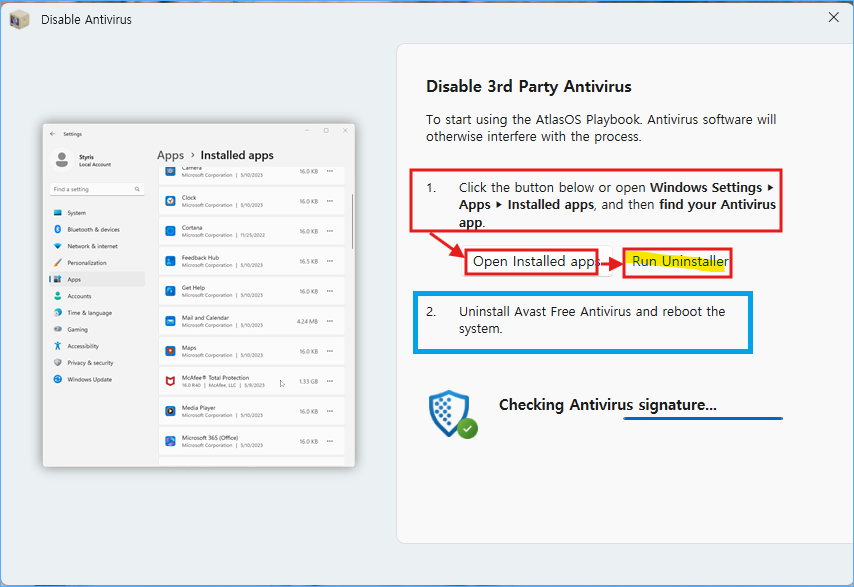Screen dimensions: 854x587
Task: Click the 'Disable Antivirus' window title text
Action: pos(86,20)
